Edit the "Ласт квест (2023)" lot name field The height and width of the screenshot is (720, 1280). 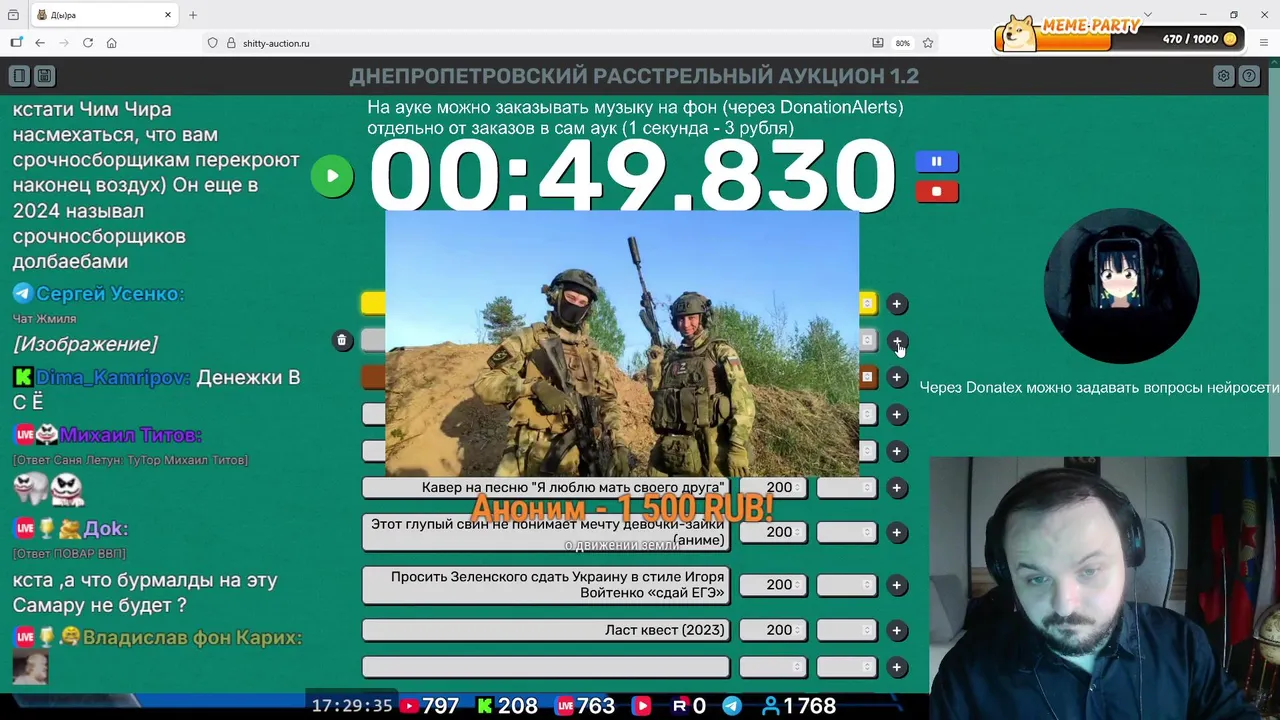(x=546, y=630)
